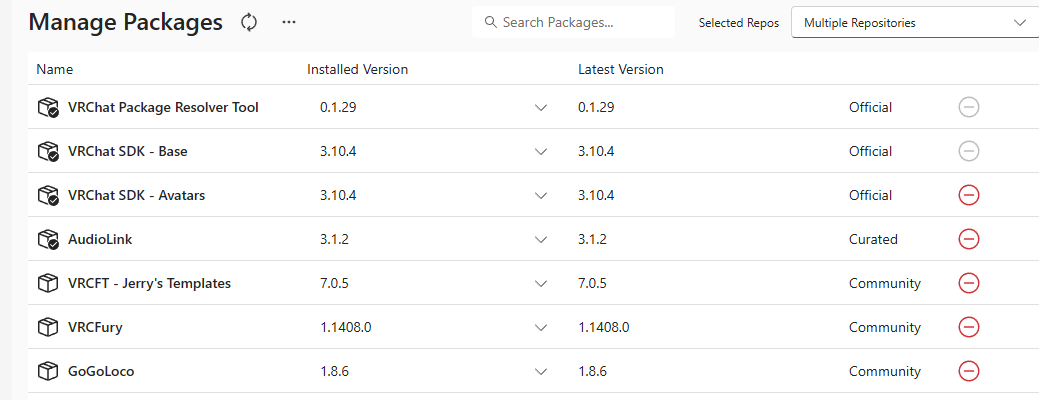
Task: Expand version dropdown for VRChat SDK - Base
Action: pyautogui.click(x=541, y=152)
